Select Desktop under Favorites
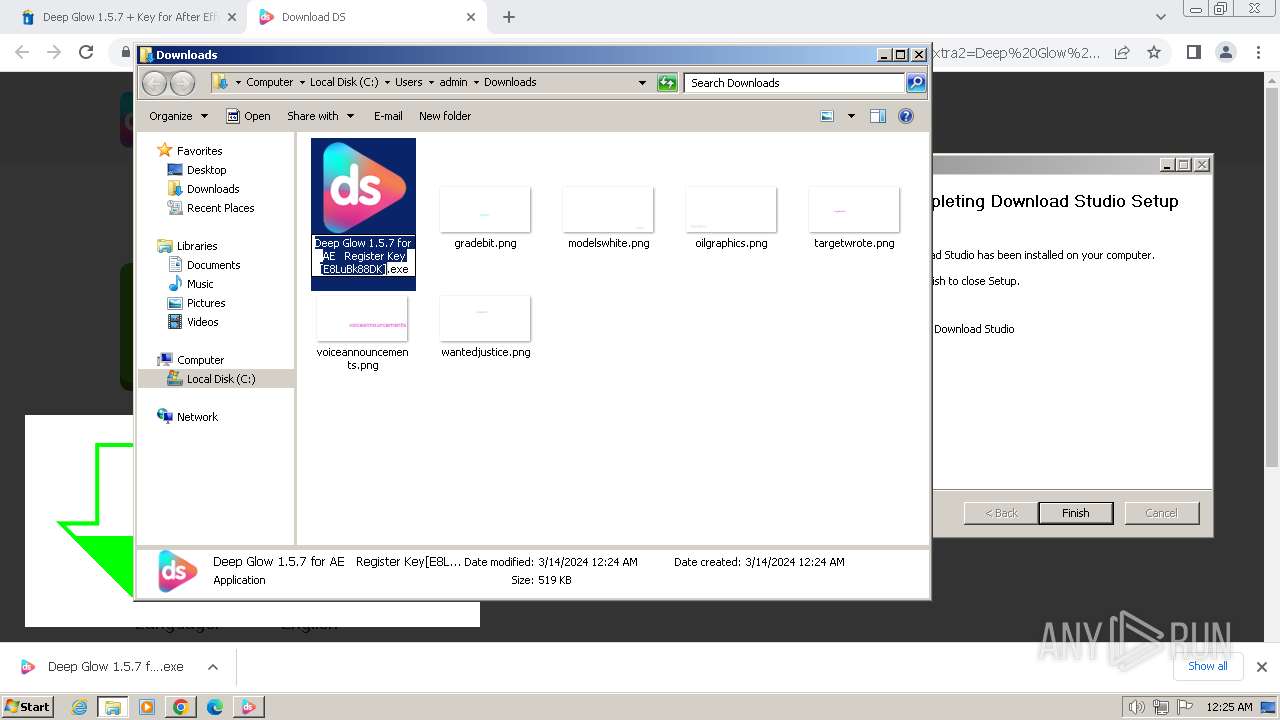The image size is (1280, 720). tap(197, 170)
